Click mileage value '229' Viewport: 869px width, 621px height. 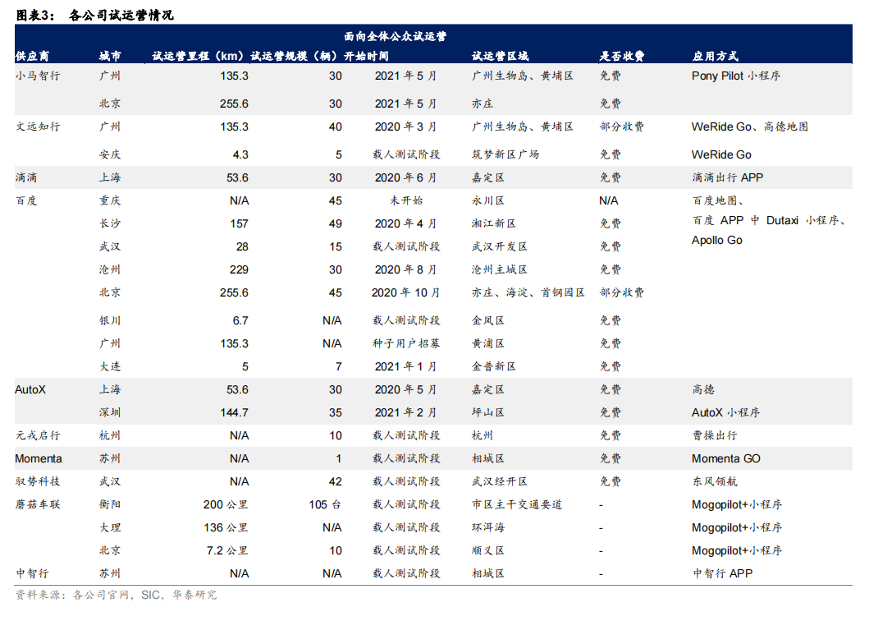[x=239, y=270]
